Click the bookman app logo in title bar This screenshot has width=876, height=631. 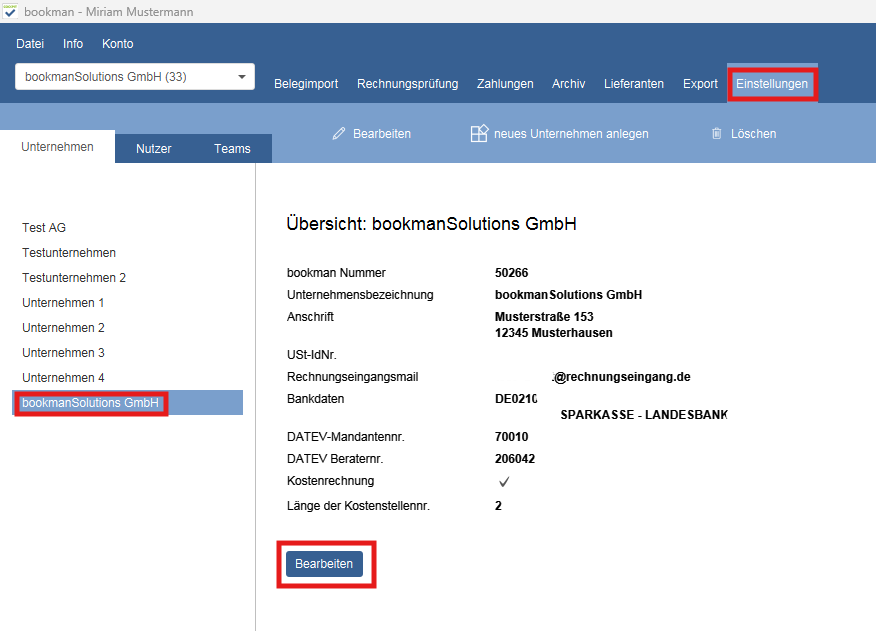(x=10, y=11)
